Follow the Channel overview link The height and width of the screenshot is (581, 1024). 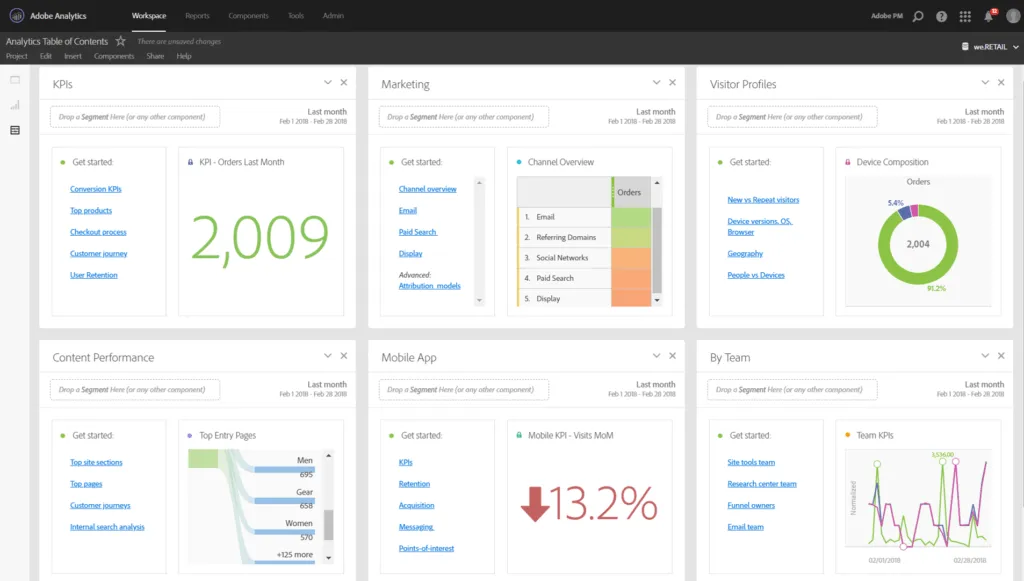[x=428, y=189]
